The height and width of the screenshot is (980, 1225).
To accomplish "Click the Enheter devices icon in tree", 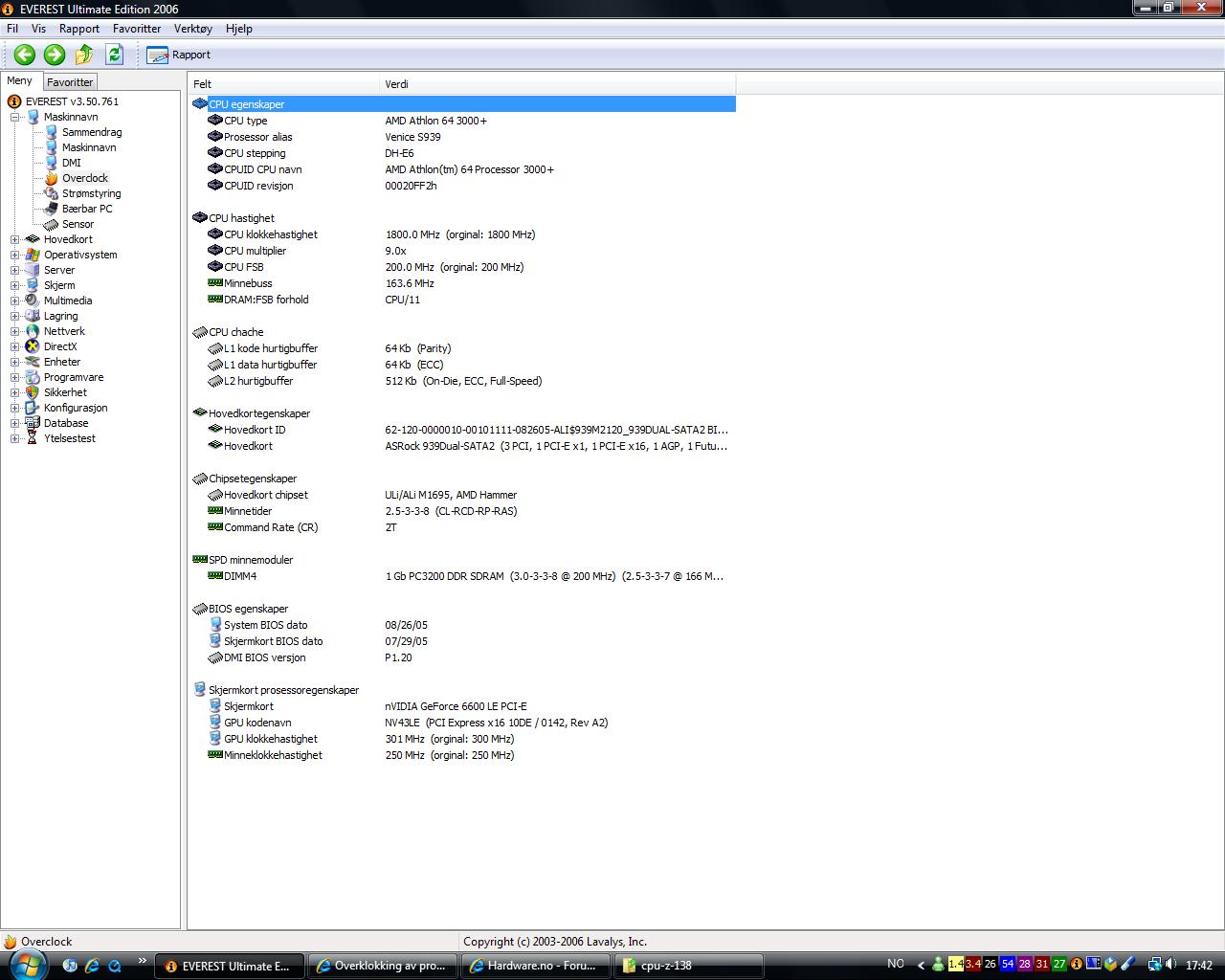I will click(x=33, y=362).
